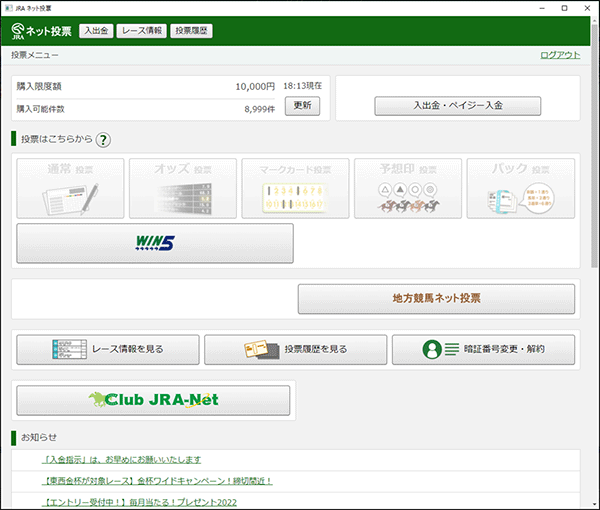Screen dimensions: 600x510
Task: Open the help question mark icon
Action: pyautogui.click(x=103, y=140)
